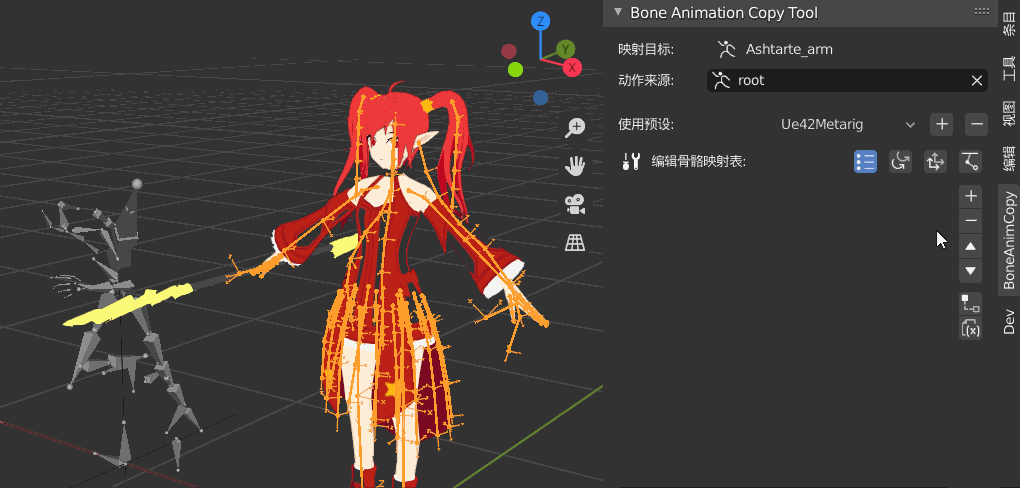
Task: Remove the selected bone mapping entry
Action: coord(971,221)
